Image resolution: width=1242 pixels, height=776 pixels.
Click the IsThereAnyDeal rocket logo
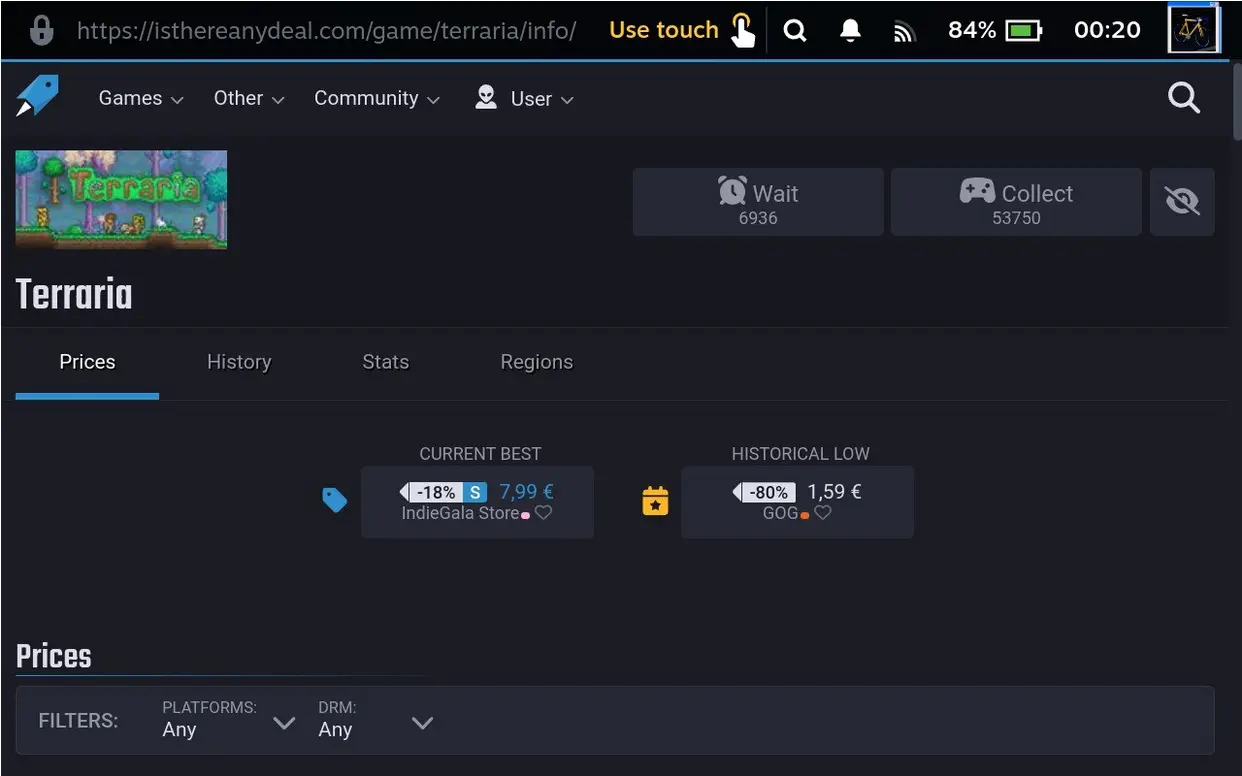coord(38,97)
